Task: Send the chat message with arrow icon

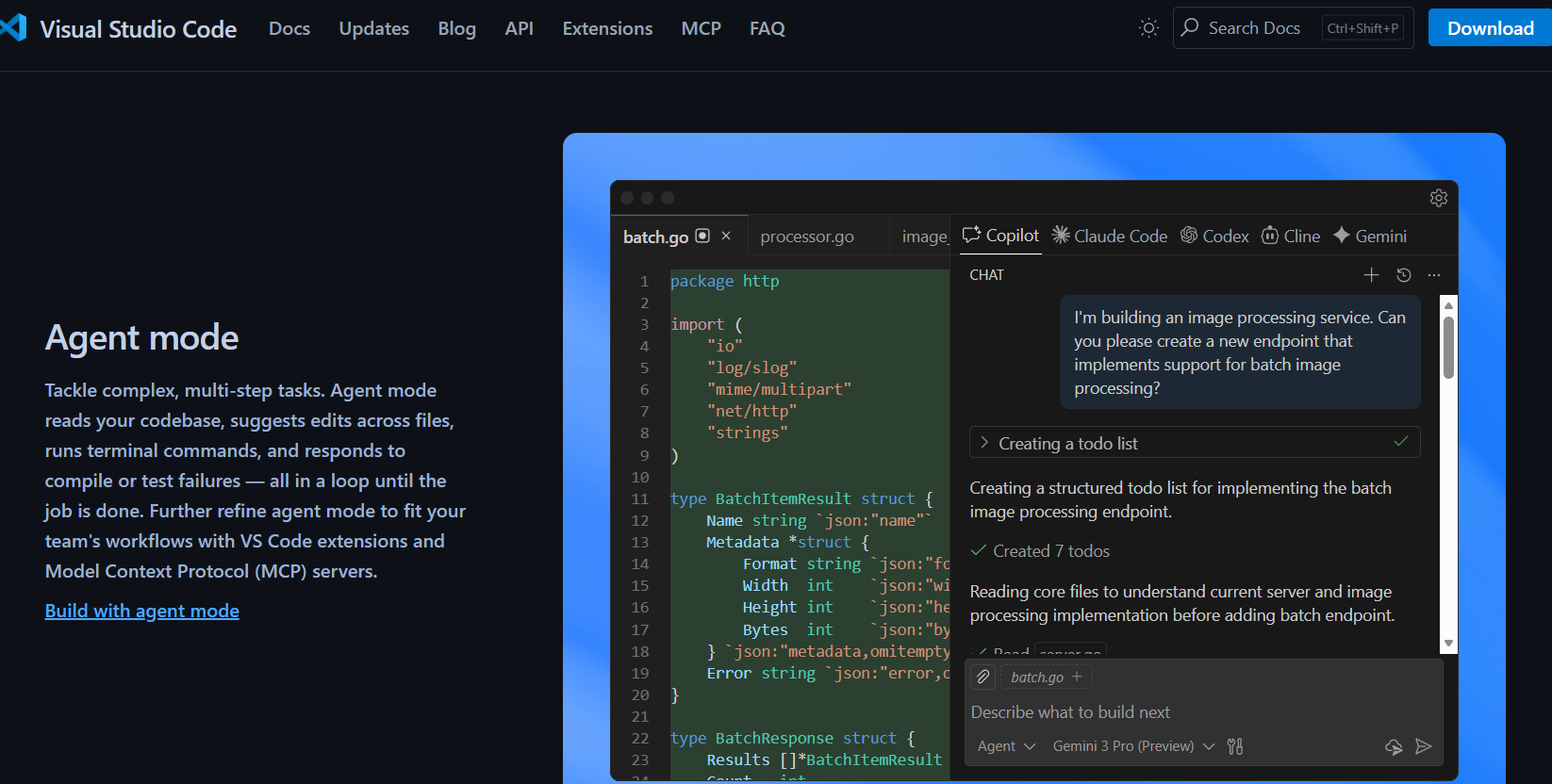Action: [1424, 746]
